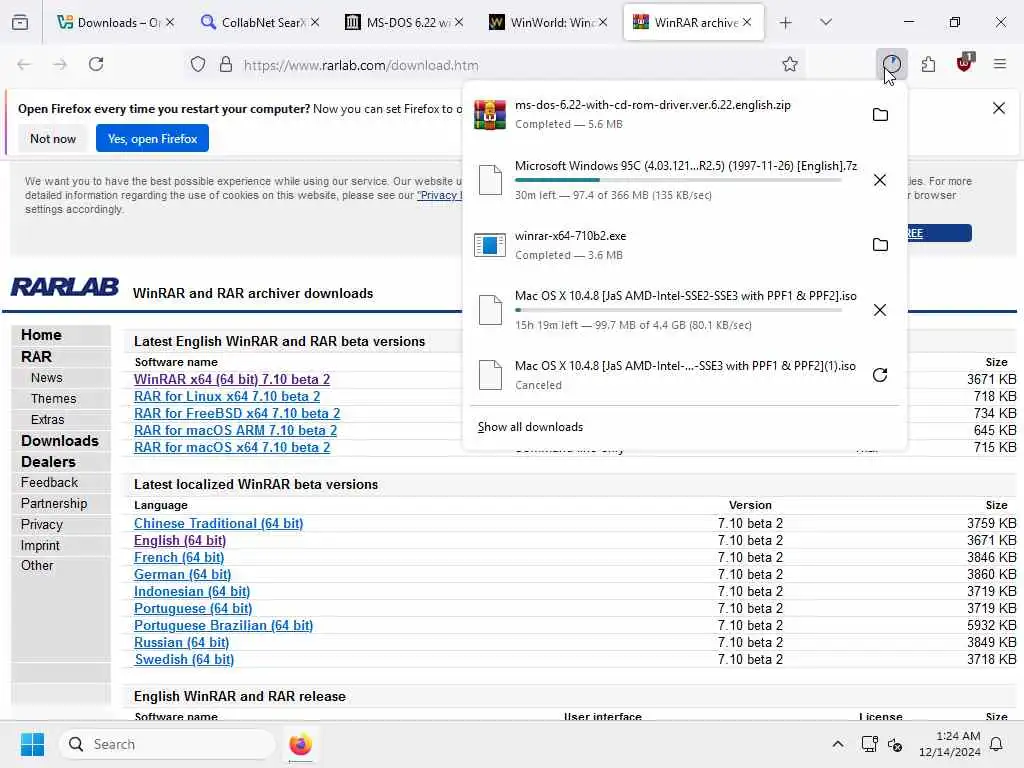Viewport: 1024px width, 768px height.
Task: Cancel the Mac OS X 10.4.8 download
Action: coord(880,310)
